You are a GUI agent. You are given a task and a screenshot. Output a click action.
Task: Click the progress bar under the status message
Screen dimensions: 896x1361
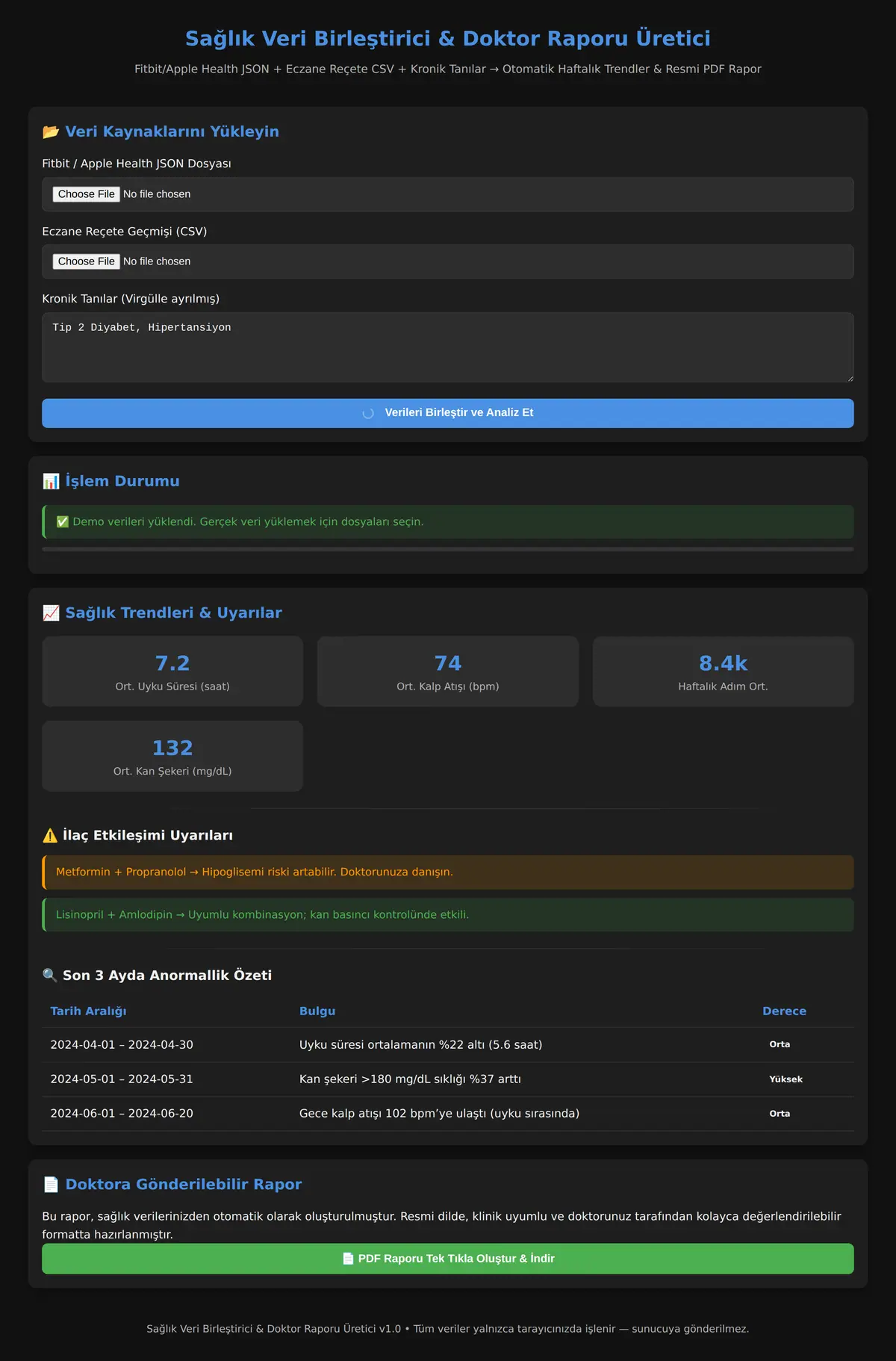click(448, 549)
